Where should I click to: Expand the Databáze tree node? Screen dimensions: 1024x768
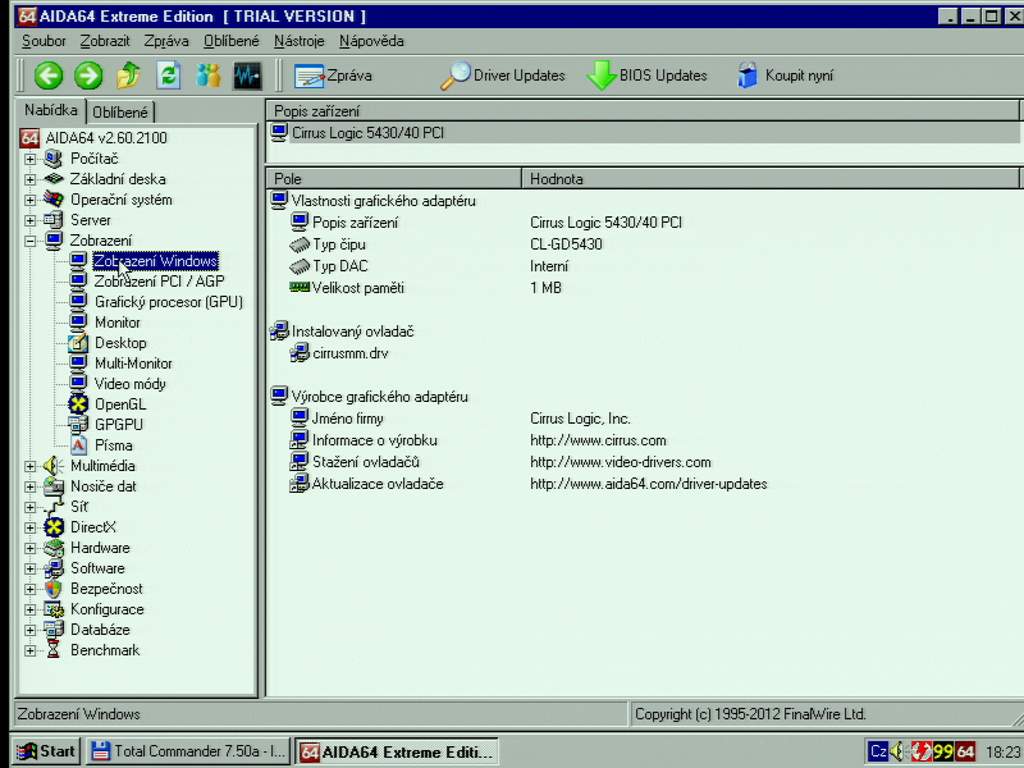click(x=30, y=630)
